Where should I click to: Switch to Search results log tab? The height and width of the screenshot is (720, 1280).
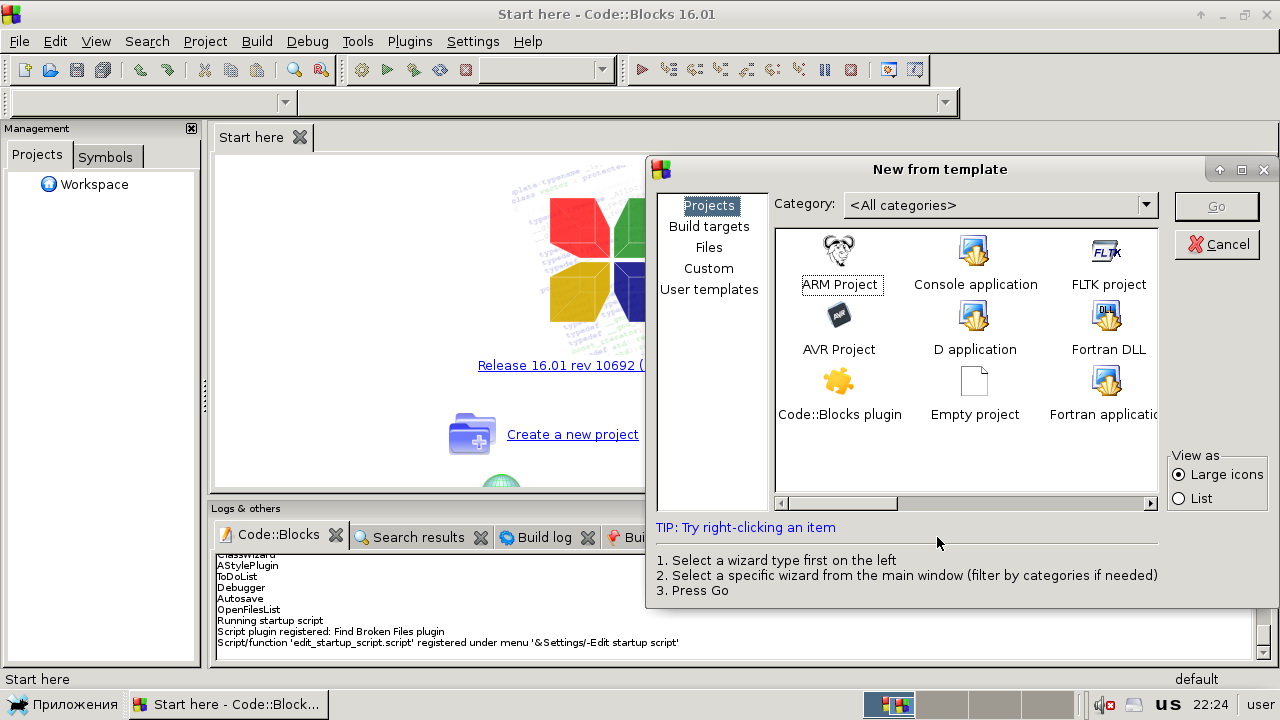click(419, 537)
